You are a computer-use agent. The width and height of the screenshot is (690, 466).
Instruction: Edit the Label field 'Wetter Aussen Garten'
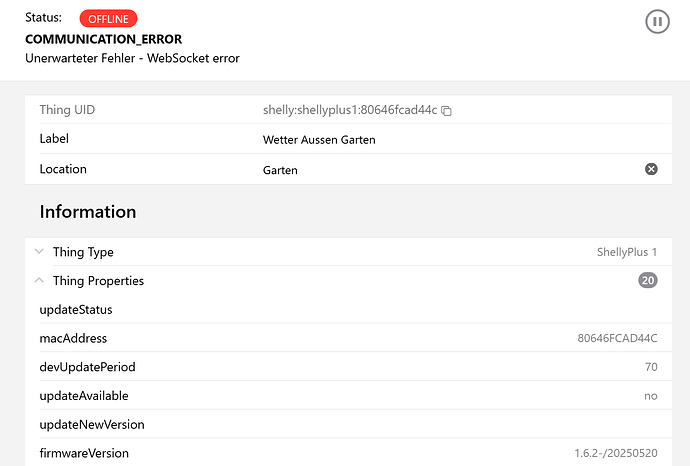click(319, 140)
